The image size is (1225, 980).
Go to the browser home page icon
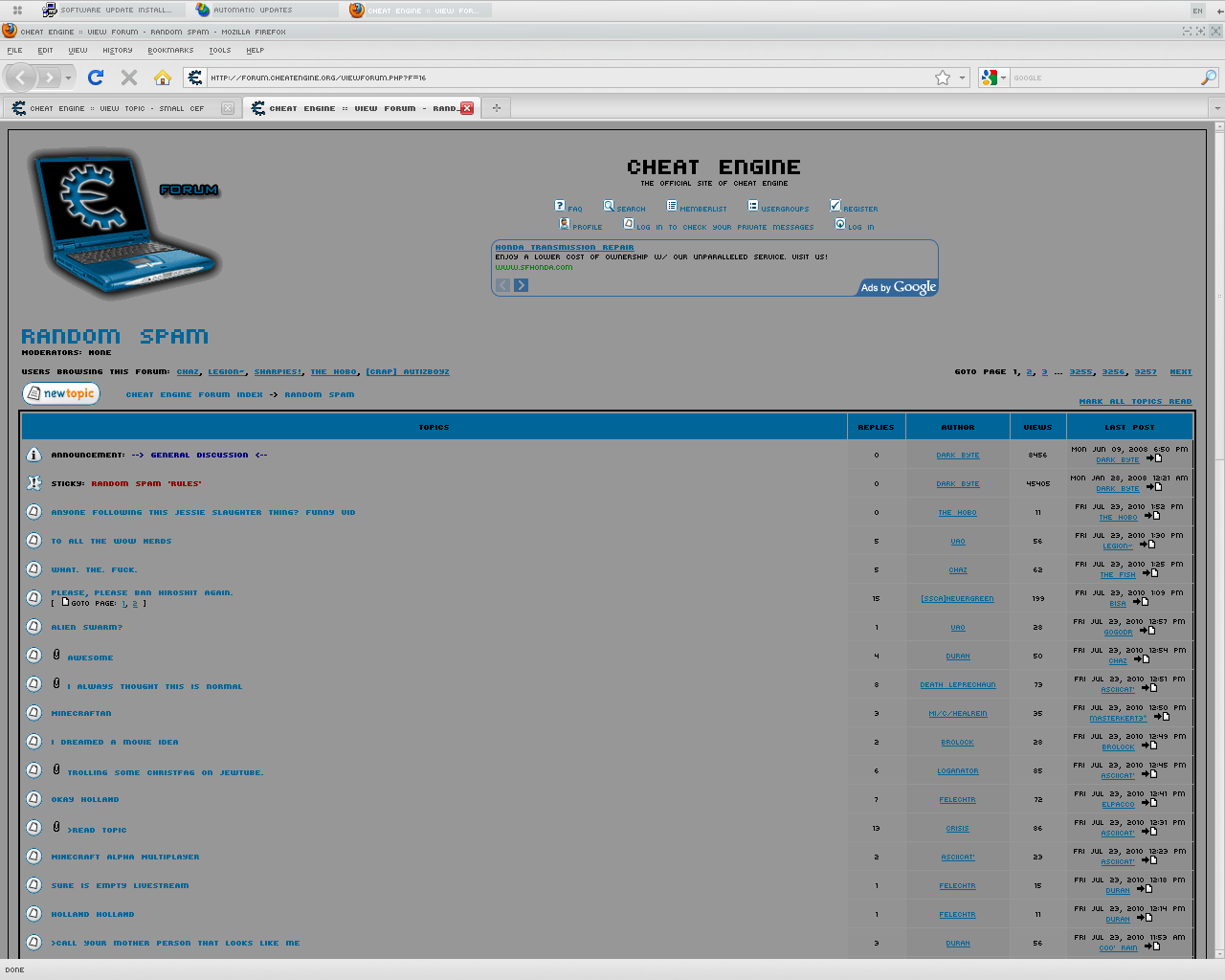[163, 78]
